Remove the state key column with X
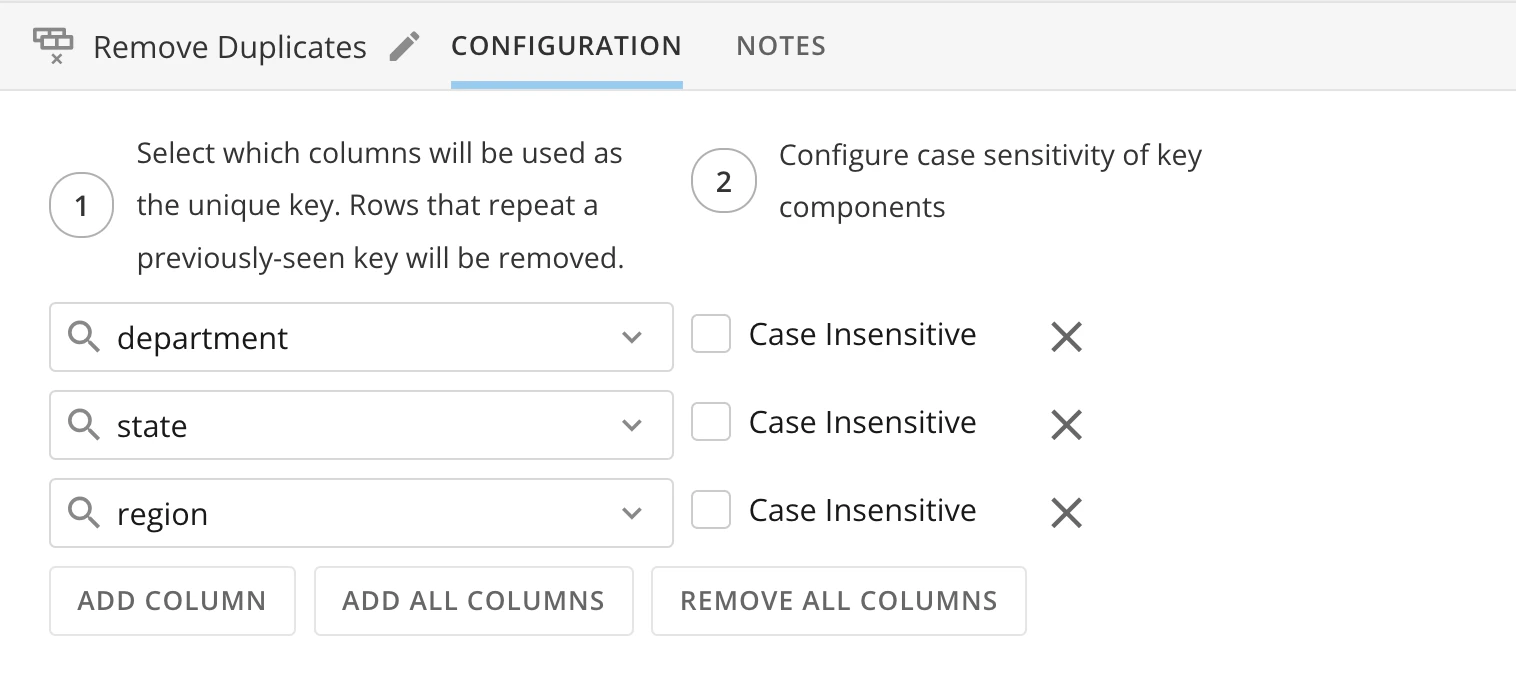Image resolution: width=1516 pixels, height=692 pixels. 1067,425
